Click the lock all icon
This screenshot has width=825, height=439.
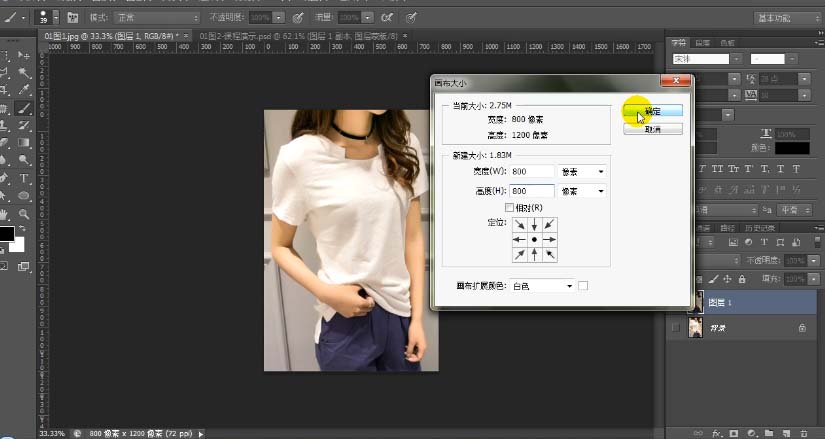[x=742, y=279]
